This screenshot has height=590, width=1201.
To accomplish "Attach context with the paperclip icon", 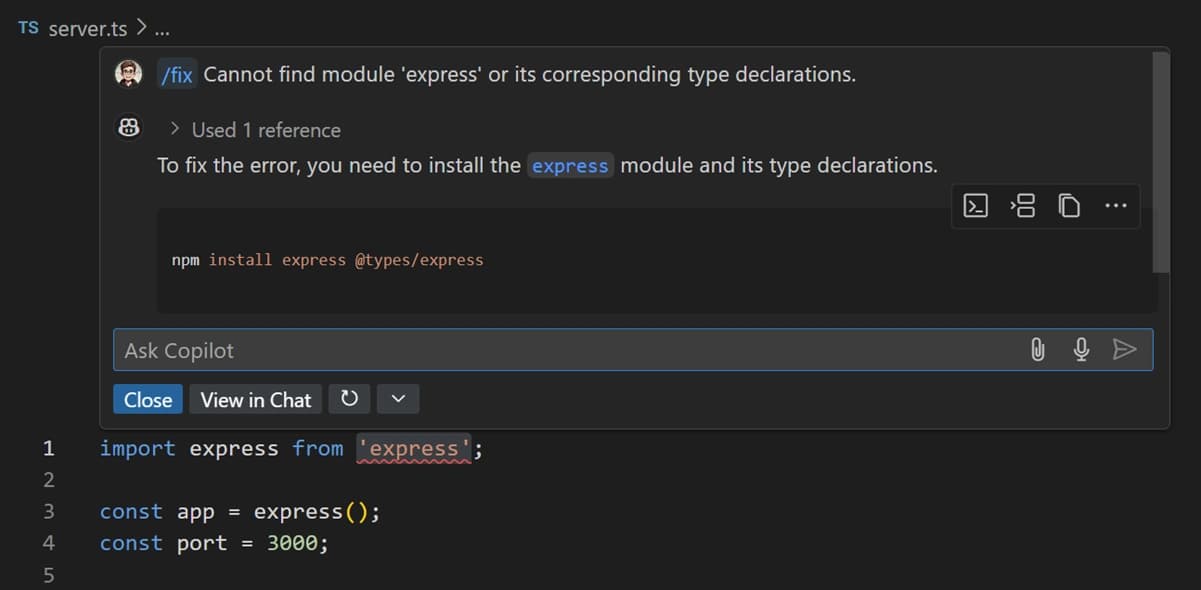I will 1037,349.
